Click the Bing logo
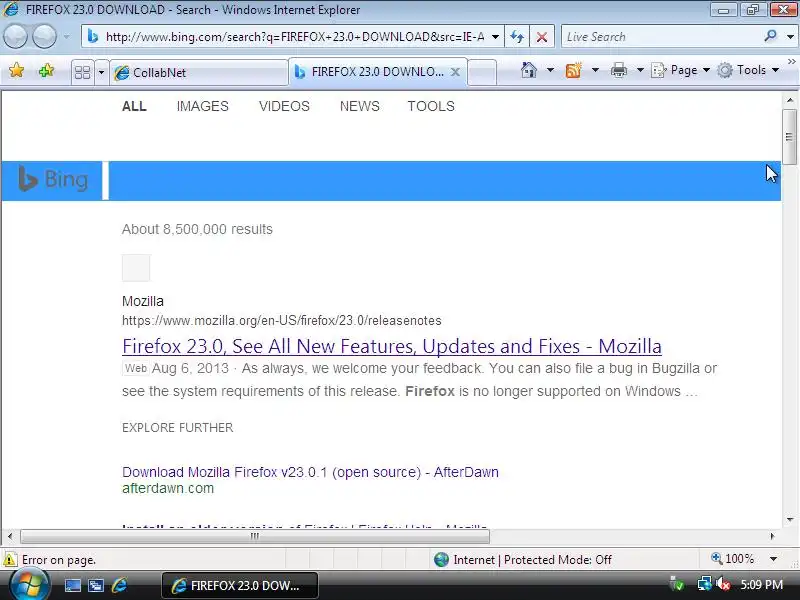 point(53,180)
